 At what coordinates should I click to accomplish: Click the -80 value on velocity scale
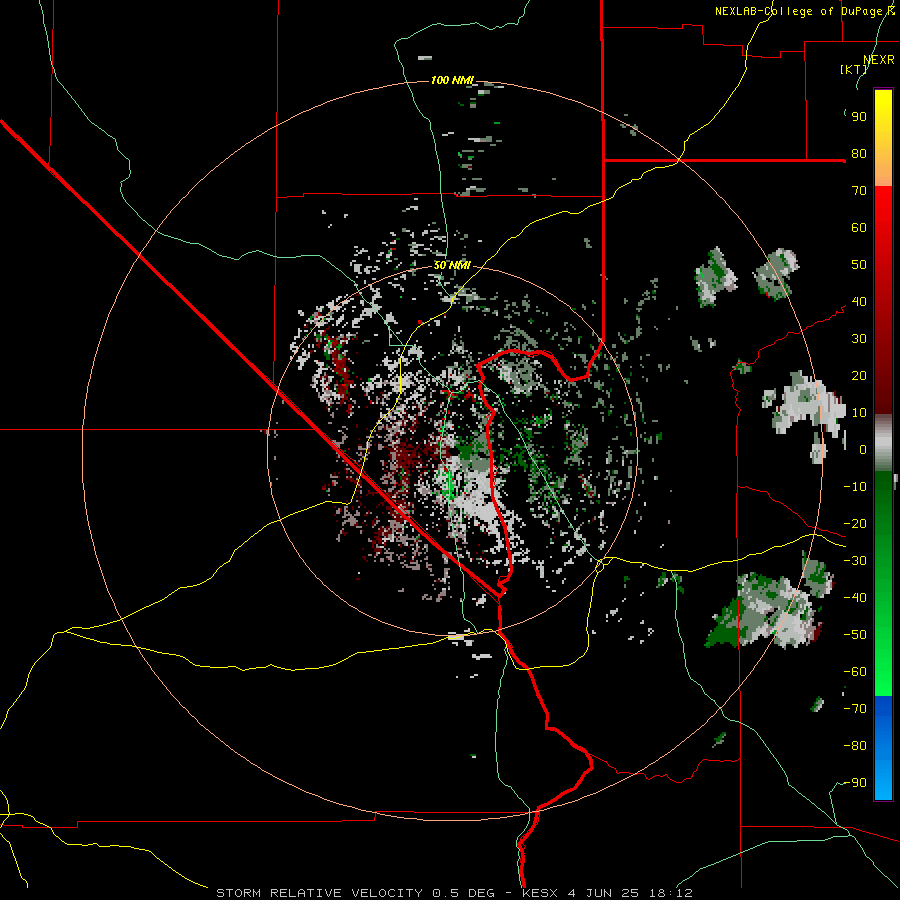[855, 746]
